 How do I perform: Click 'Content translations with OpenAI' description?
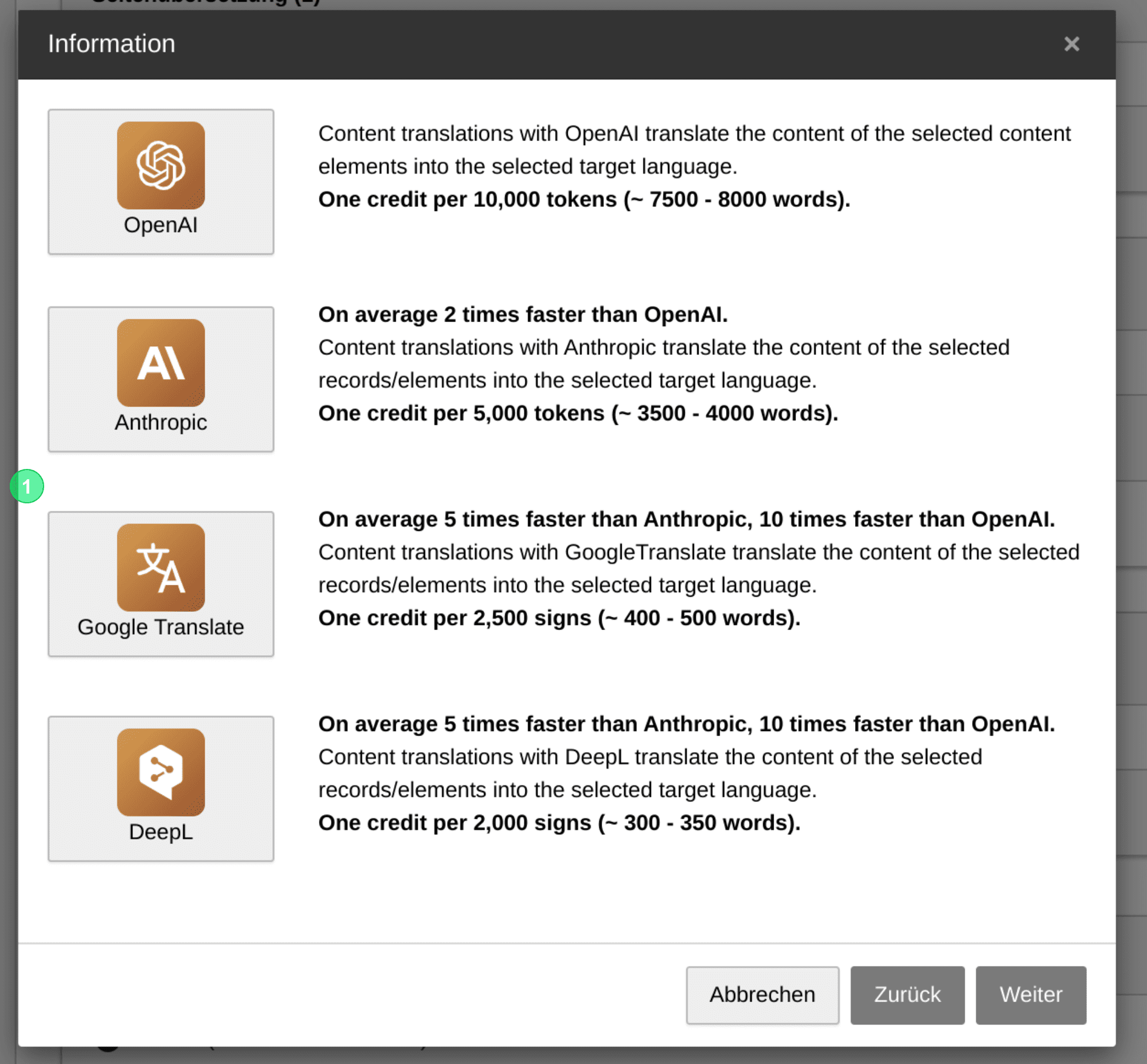[x=694, y=150]
